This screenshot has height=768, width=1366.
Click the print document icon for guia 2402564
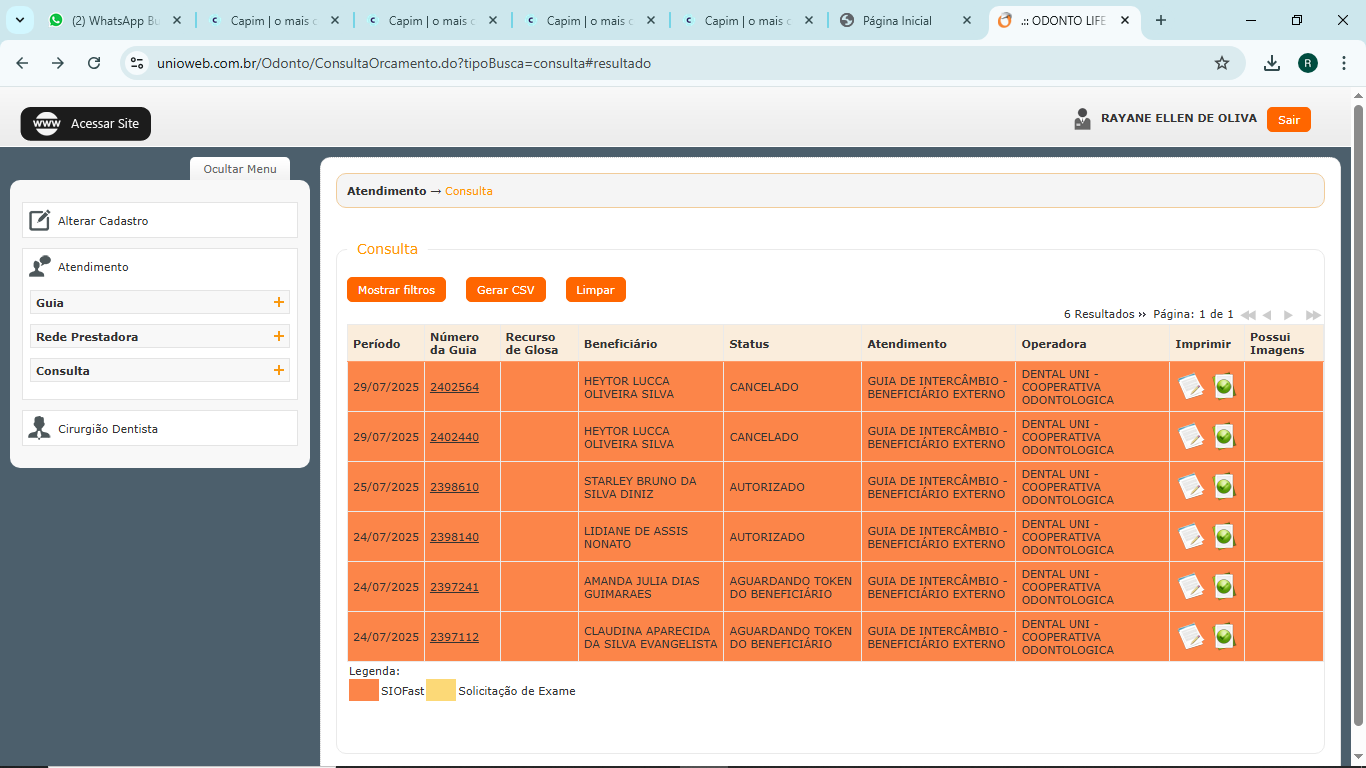[1190, 386]
